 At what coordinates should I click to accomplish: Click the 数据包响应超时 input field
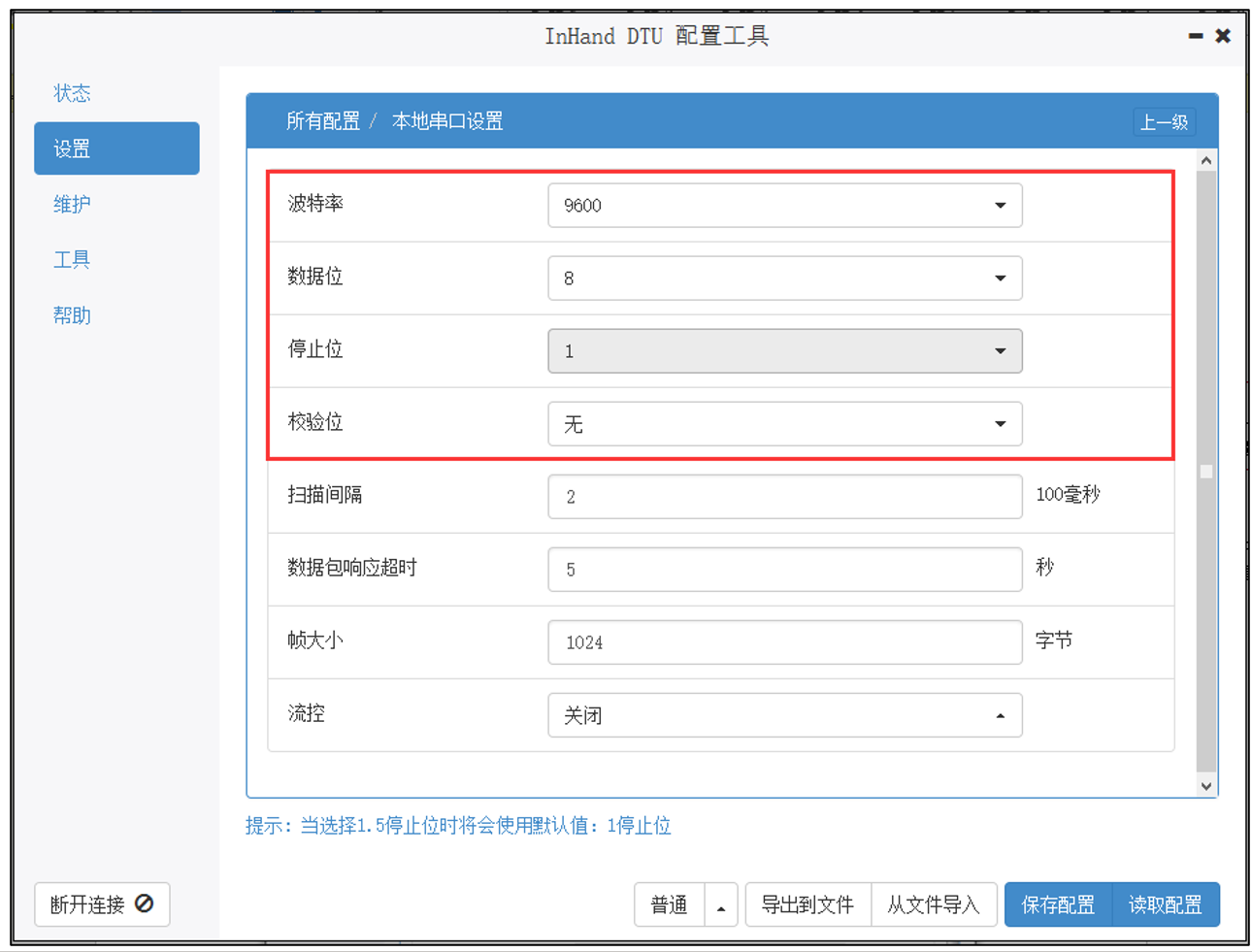click(784, 570)
